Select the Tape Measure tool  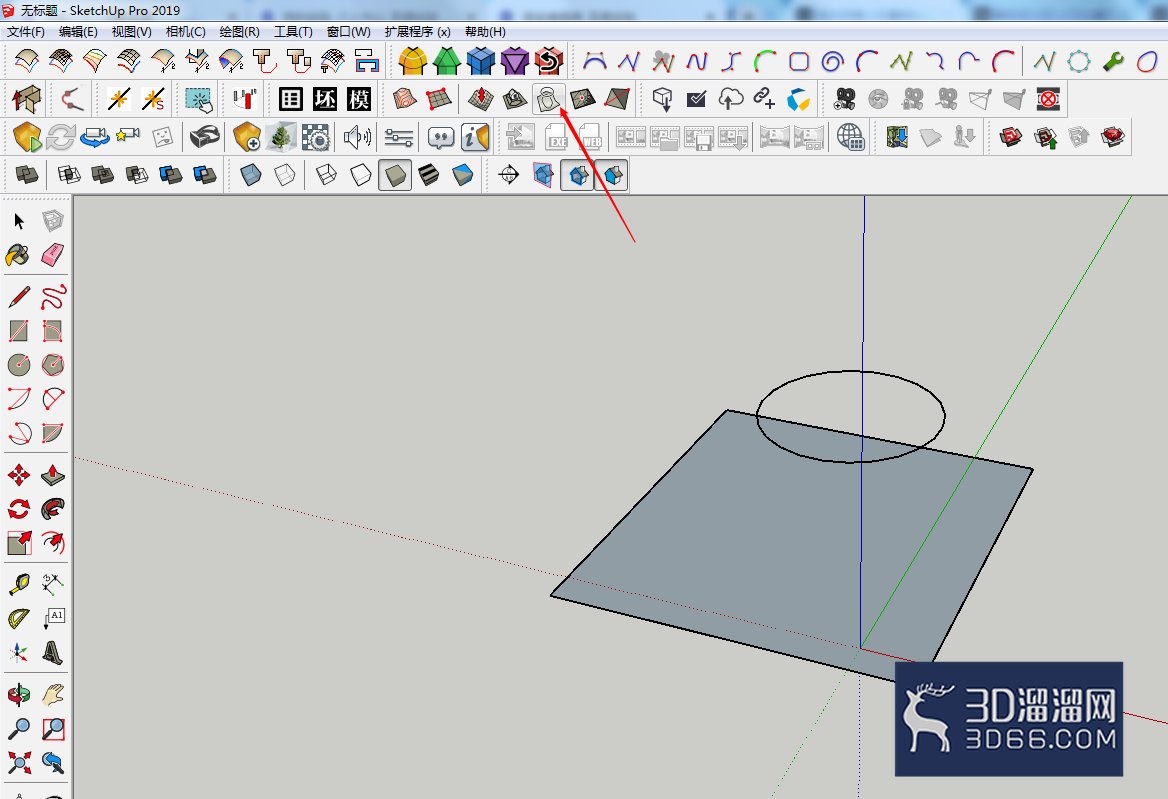coord(19,585)
